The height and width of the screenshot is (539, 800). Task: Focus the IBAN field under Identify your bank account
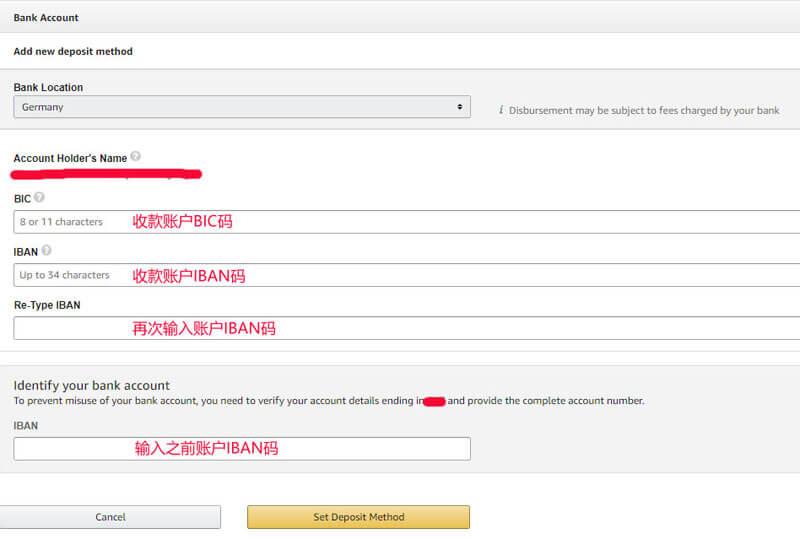242,449
